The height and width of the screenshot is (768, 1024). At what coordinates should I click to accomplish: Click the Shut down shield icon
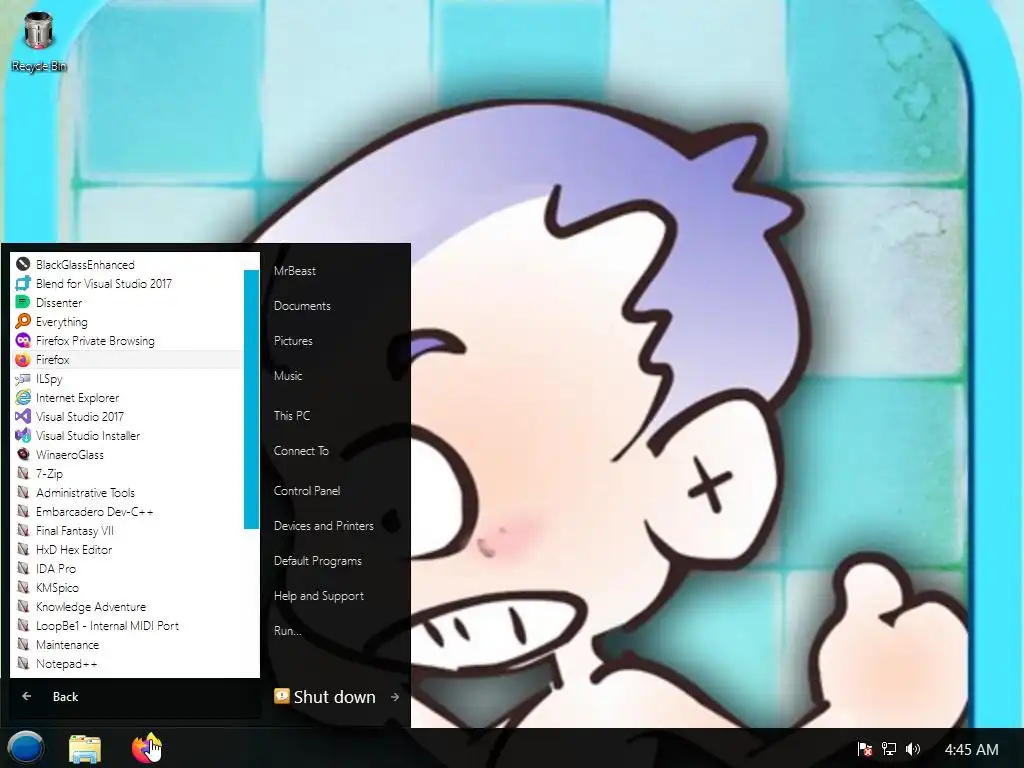[x=281, y=696]
